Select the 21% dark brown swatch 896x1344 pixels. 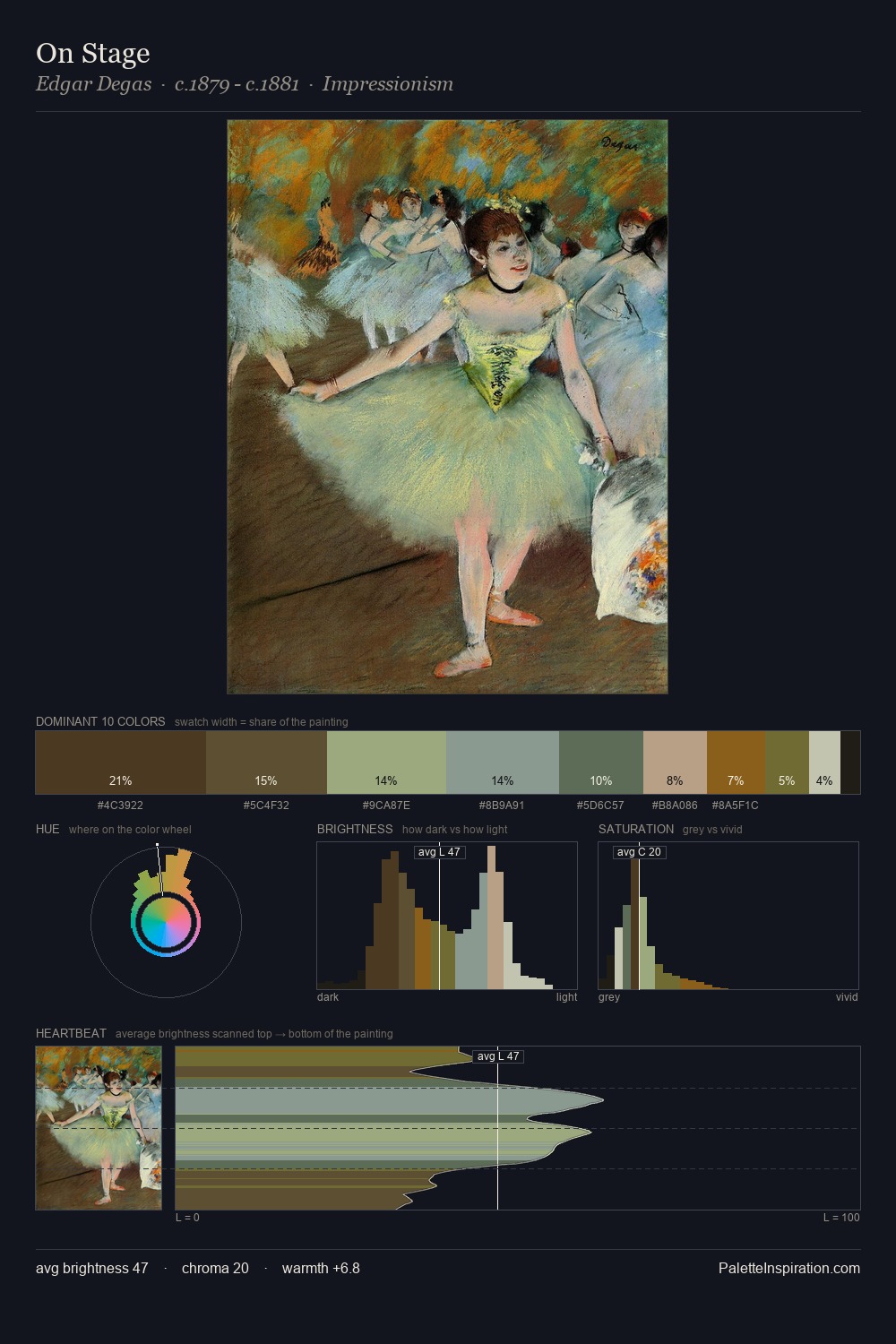tap(121, 762)
